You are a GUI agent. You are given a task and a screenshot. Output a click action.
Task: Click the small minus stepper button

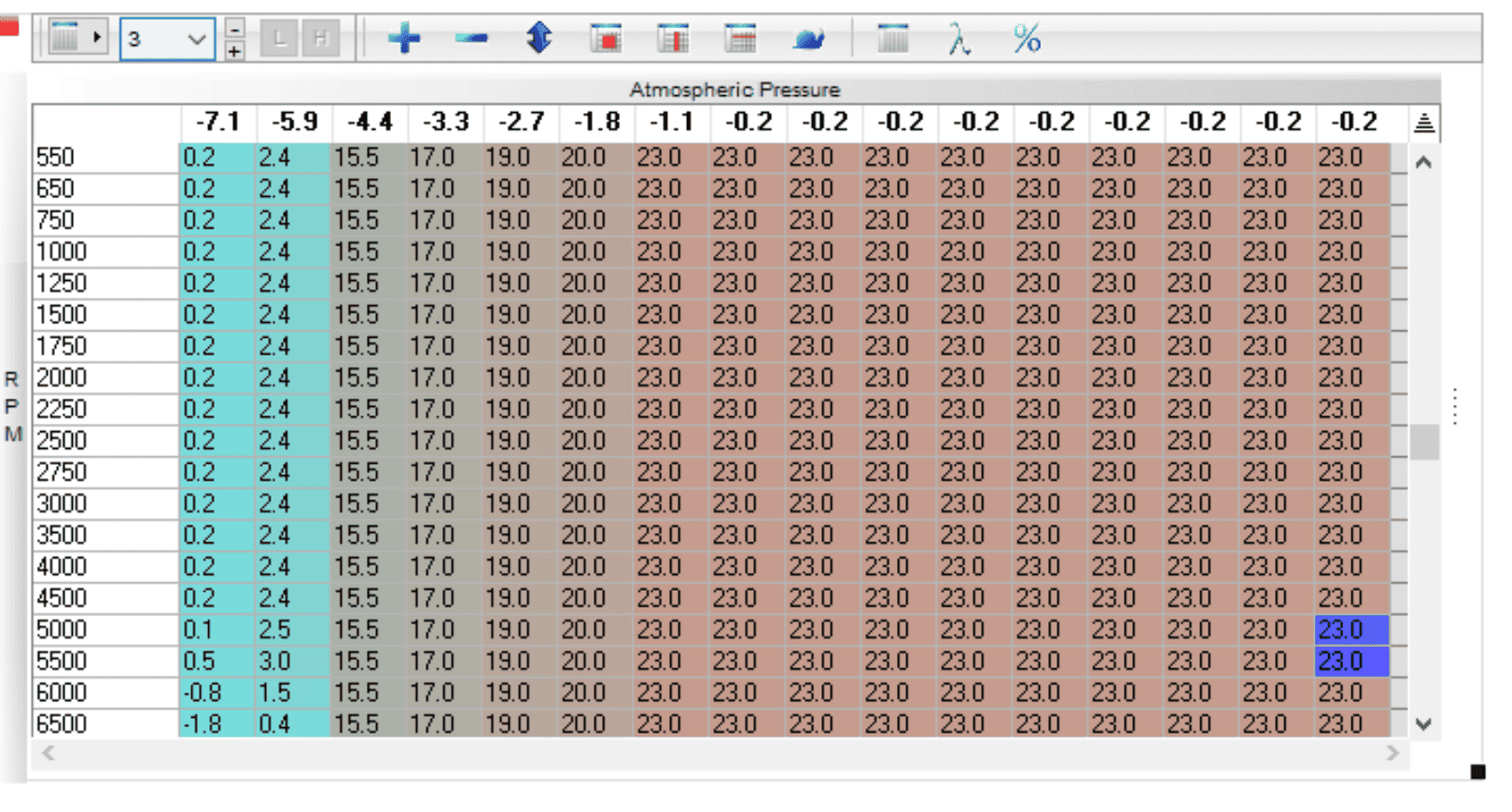point(234,28)
